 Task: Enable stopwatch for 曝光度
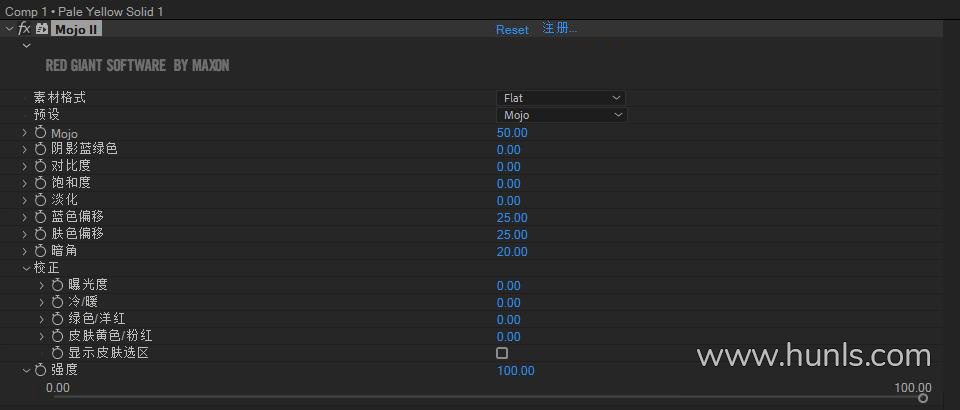pyautogui.click(x=58, y=285)
